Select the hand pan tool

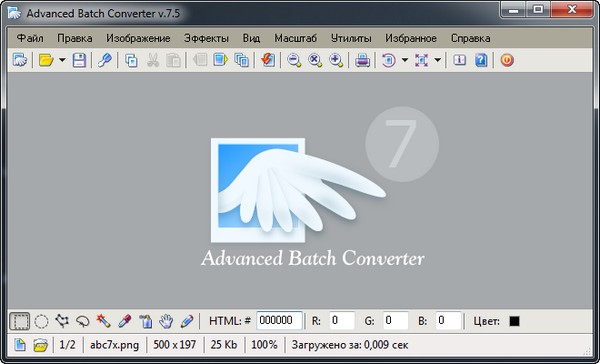click(x=166, y=321)
